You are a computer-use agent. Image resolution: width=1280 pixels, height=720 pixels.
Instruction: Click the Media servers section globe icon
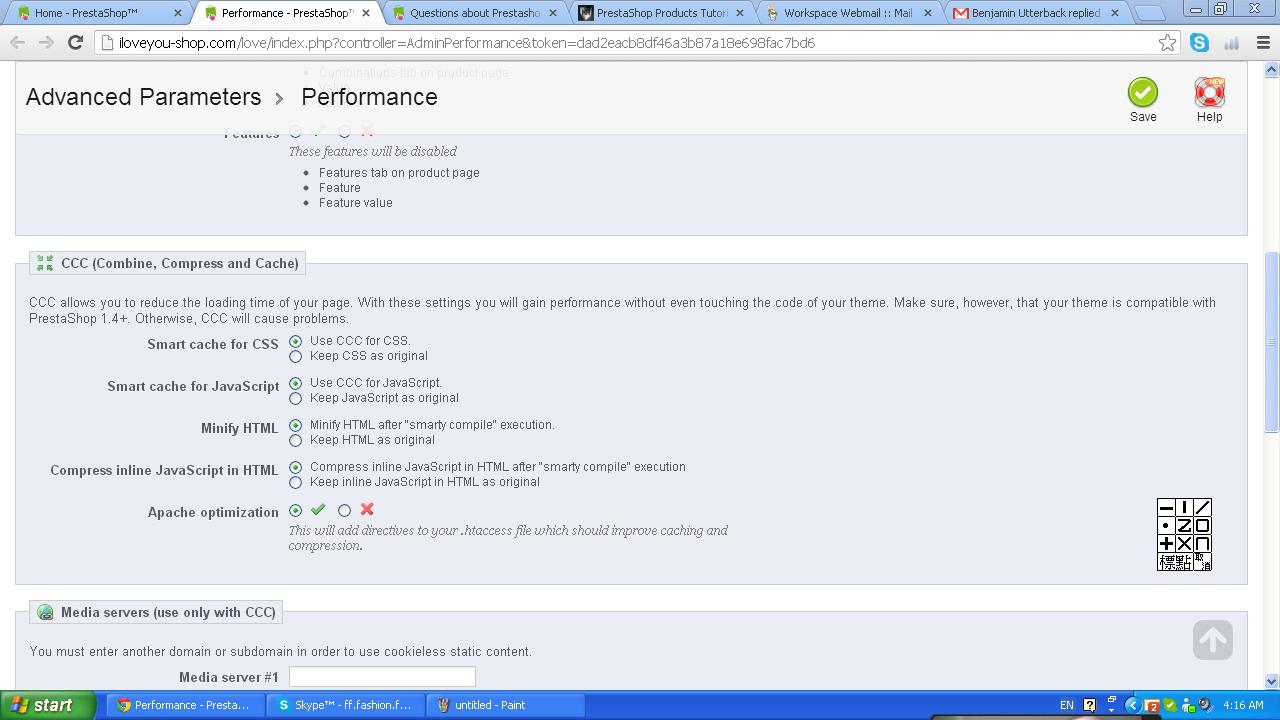(x=45, y=612)
